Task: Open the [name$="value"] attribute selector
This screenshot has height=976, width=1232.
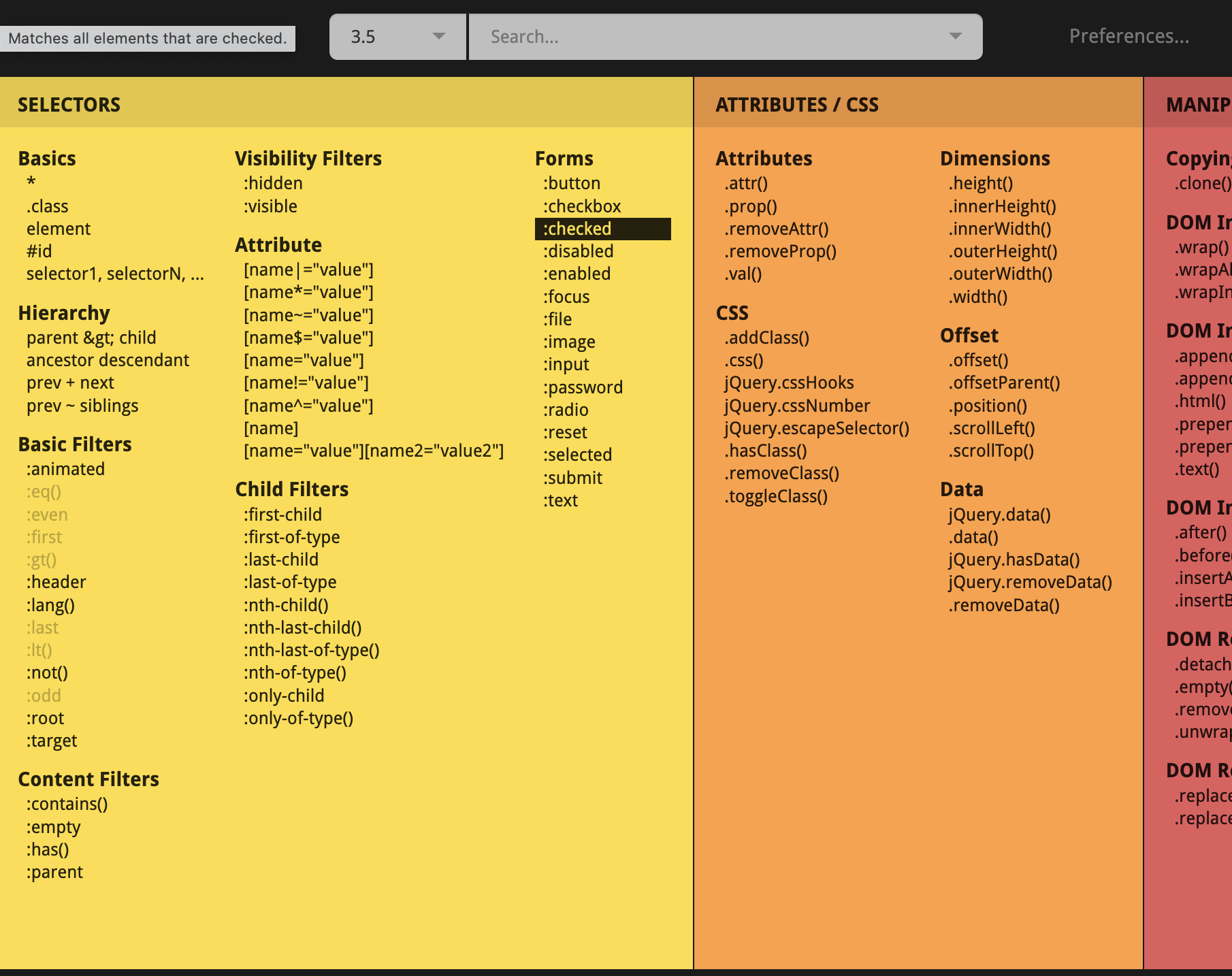Action: coord(308,338)
